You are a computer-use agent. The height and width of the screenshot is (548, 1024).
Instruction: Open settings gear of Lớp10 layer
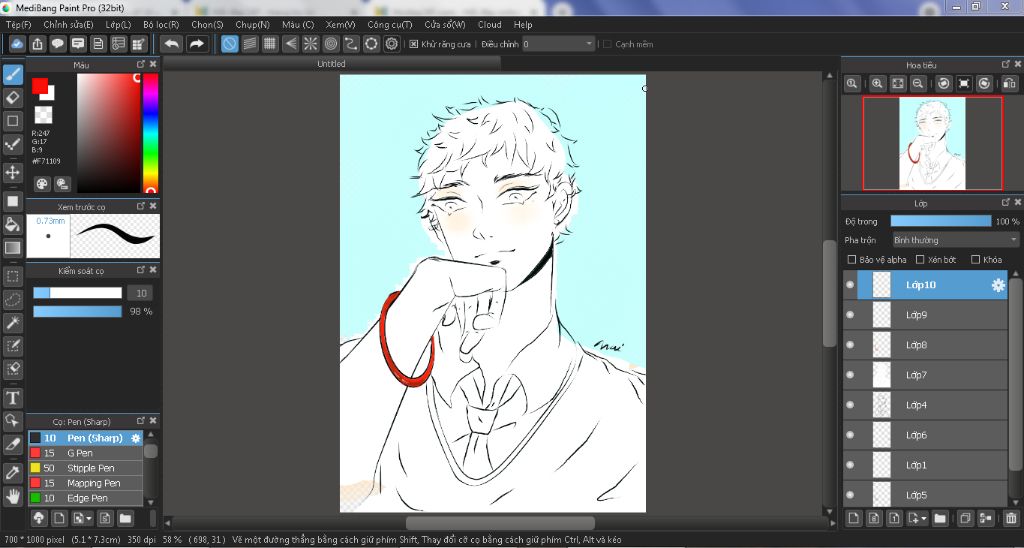(x=998, y=285)
